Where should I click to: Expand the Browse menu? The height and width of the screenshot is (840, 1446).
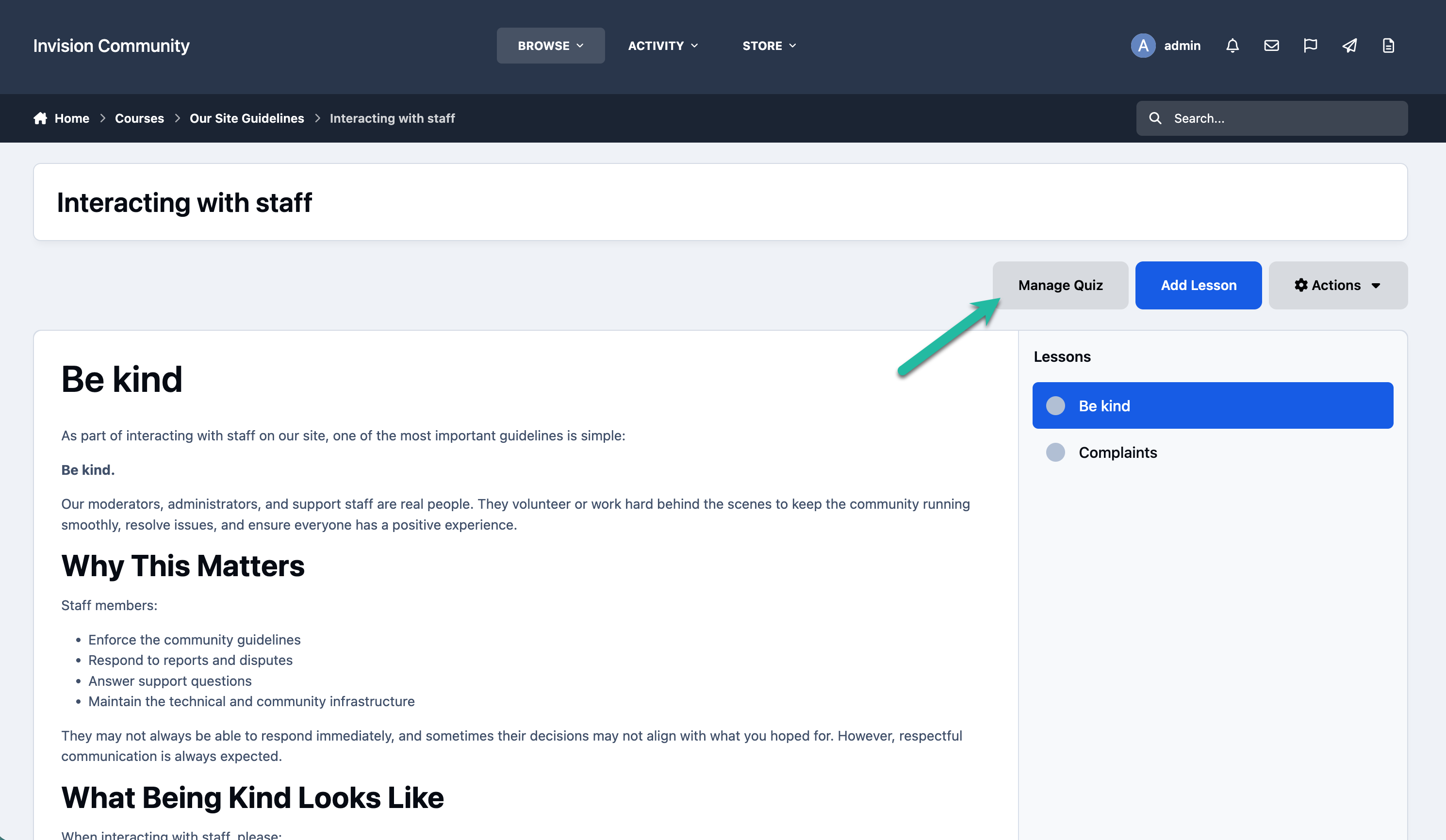(550, 45)
